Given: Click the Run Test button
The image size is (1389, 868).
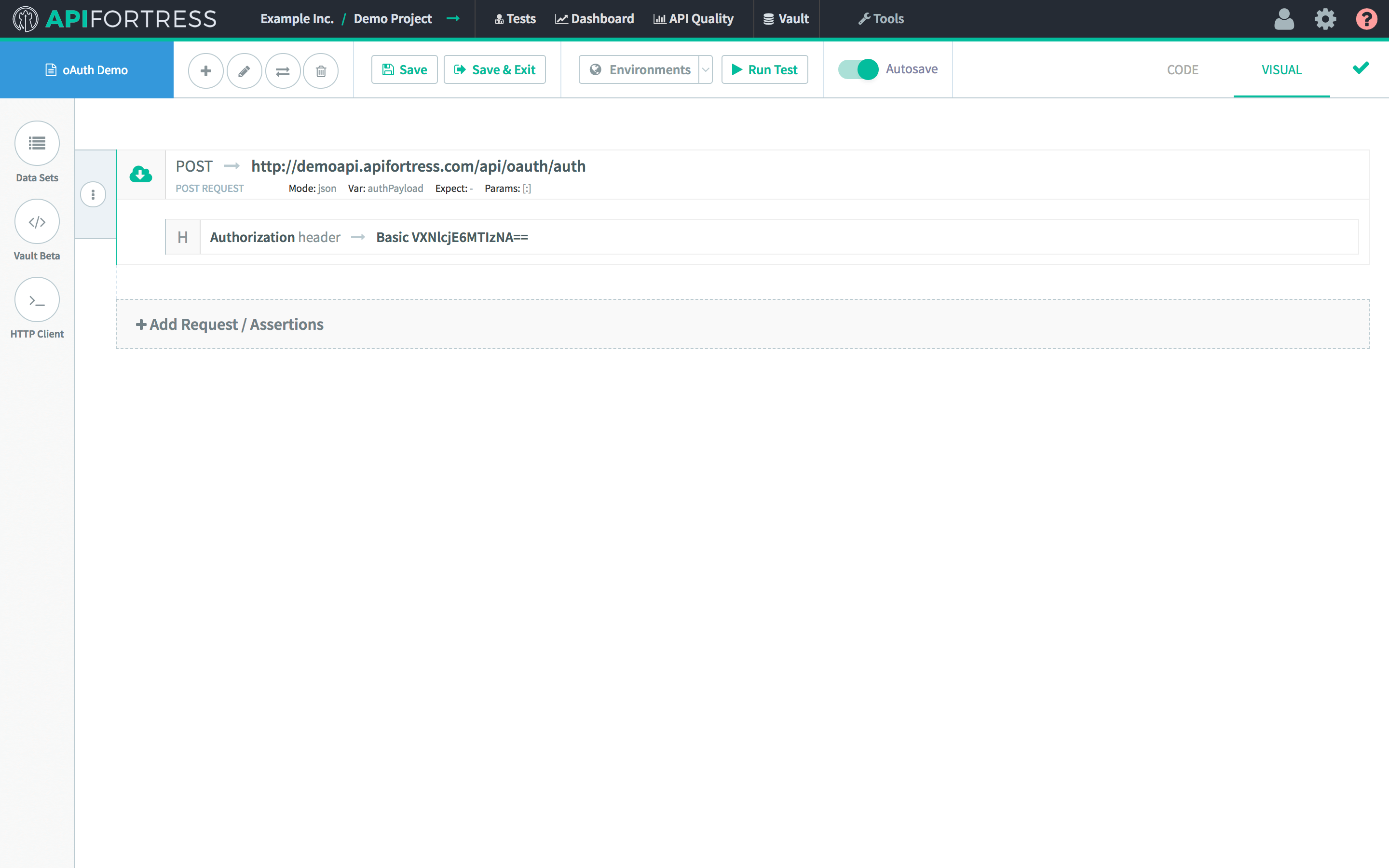Looking at the screenshot, I should click(x=764, y=69).
